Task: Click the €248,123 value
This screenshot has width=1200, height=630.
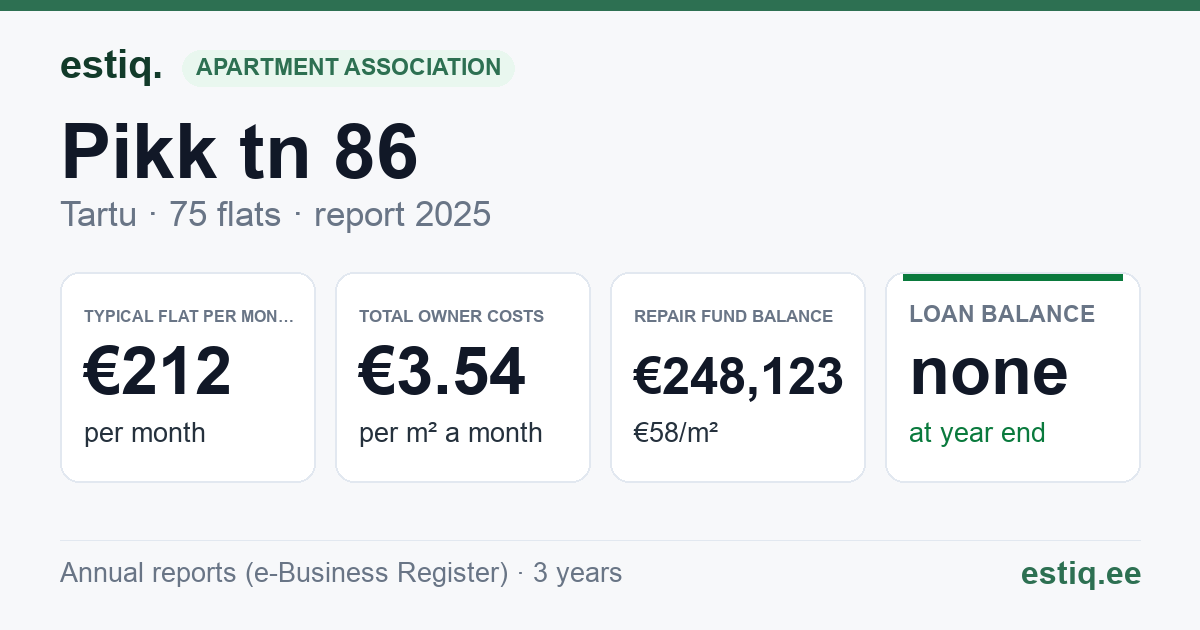Action: [739, 377]
